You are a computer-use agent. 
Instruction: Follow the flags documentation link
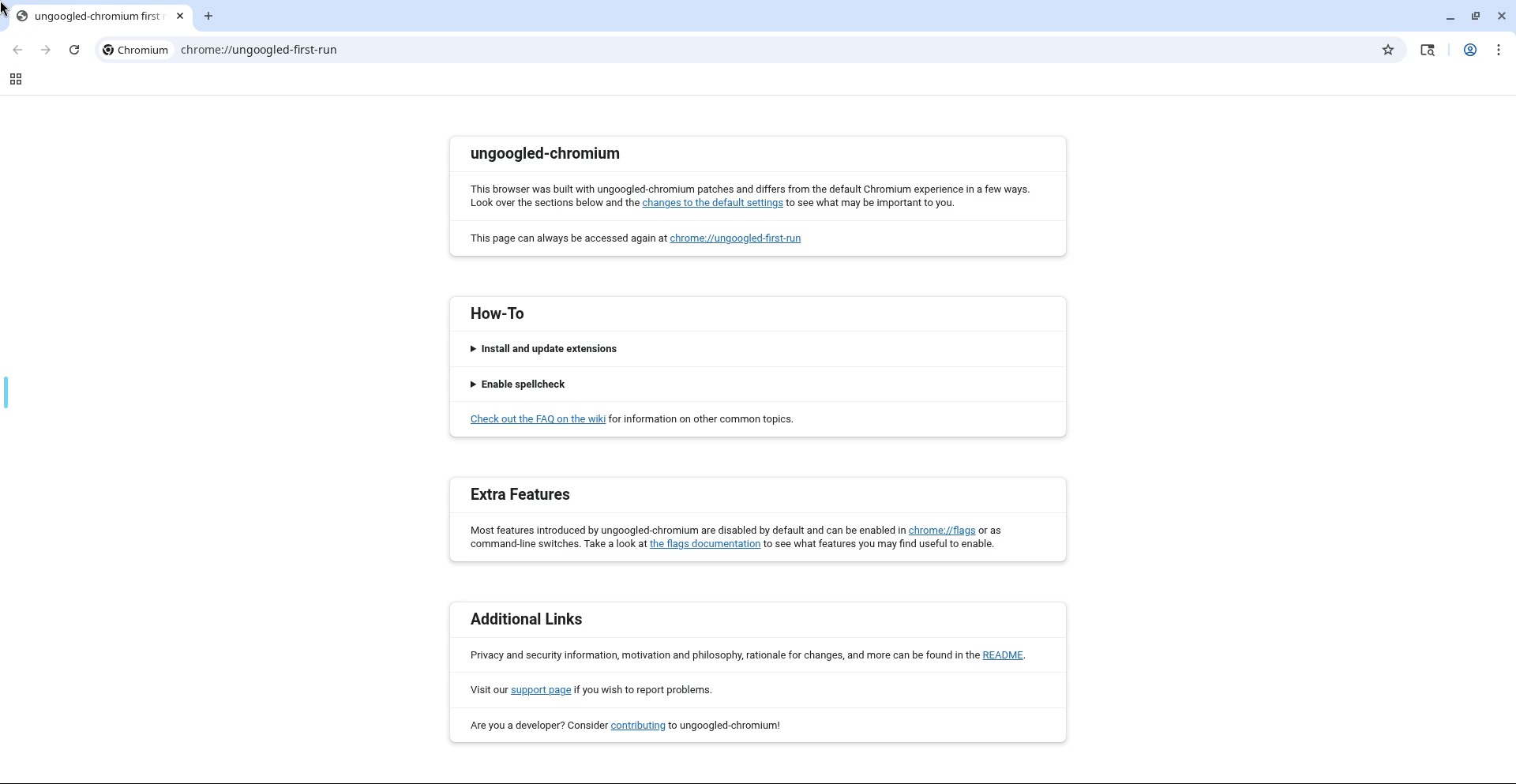coord(704,544)
